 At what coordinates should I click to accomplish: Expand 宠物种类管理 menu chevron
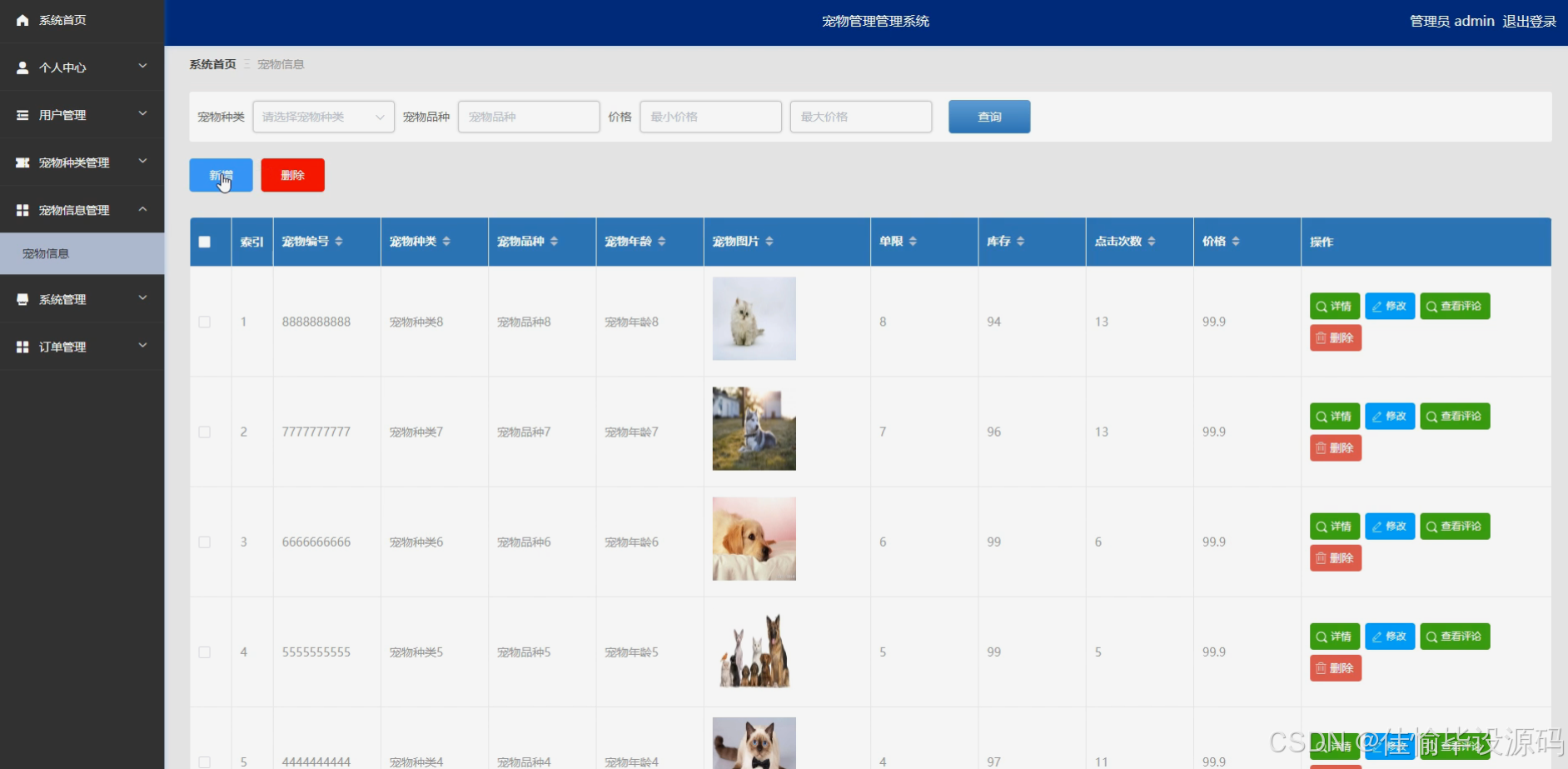142,161
